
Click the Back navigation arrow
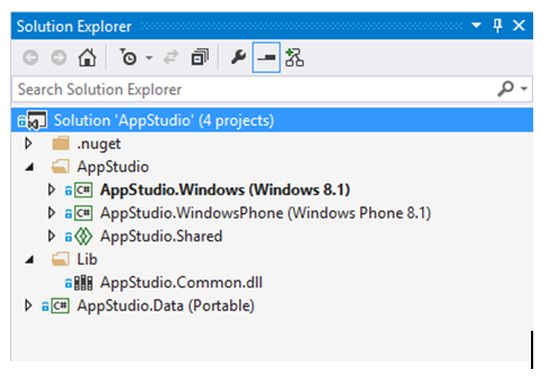[31, 58]
